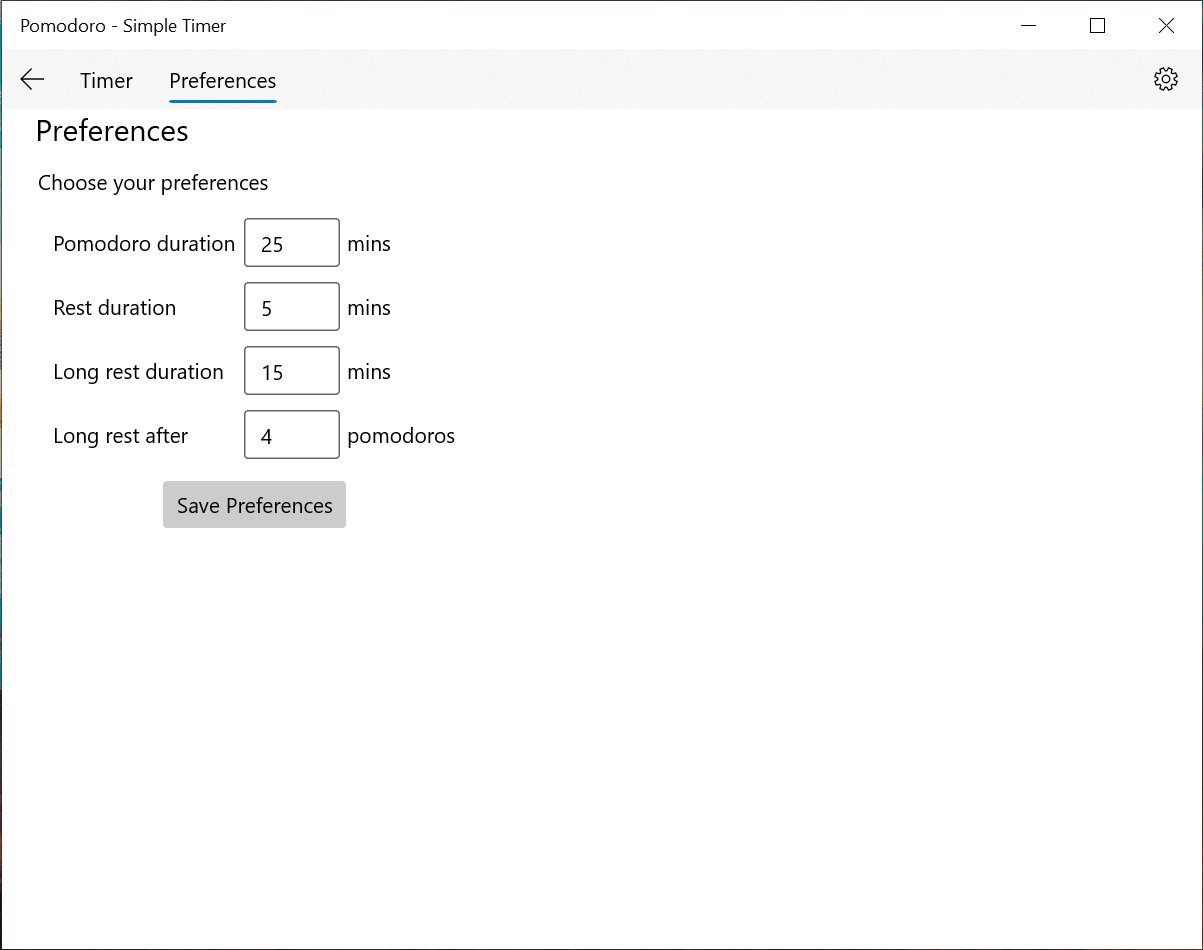Click the Save Preferences button
This screenshot has width=1203, height=950.
[254, 505]
